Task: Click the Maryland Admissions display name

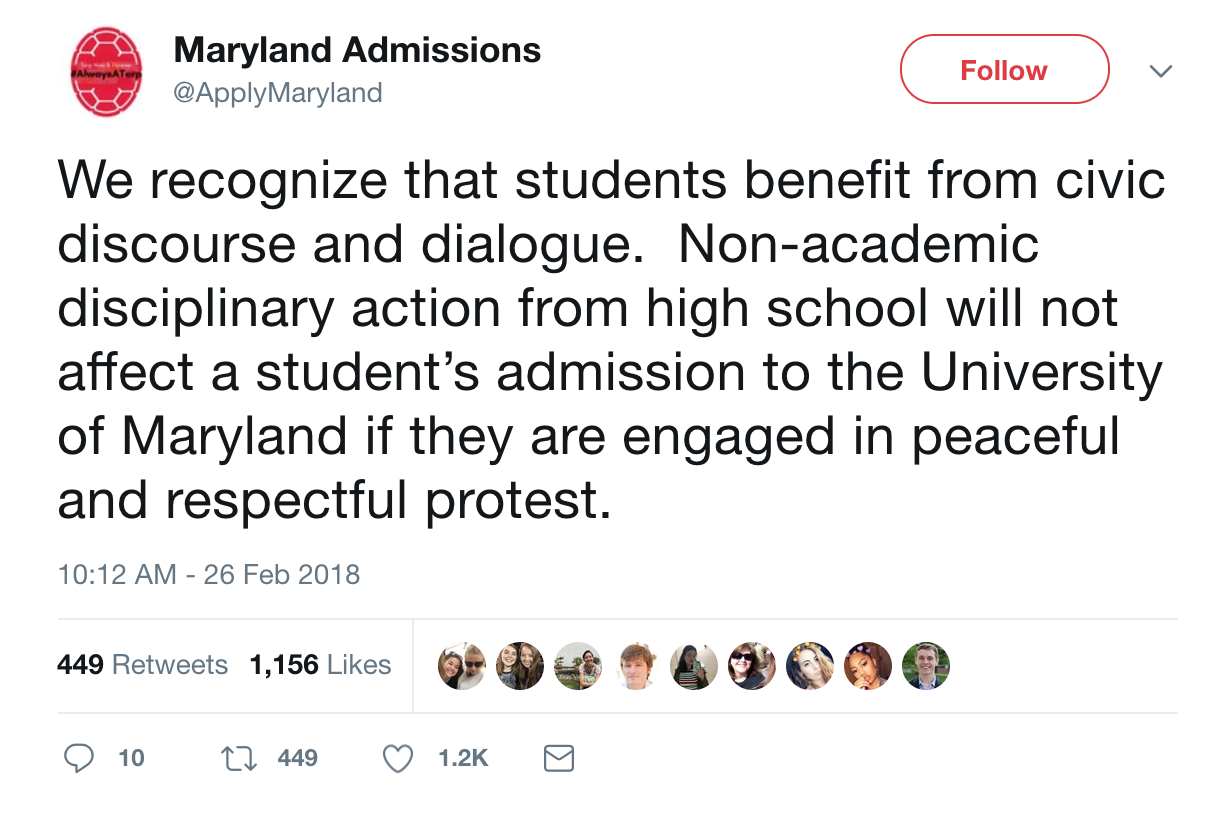Action: click(x=357, y=50)
